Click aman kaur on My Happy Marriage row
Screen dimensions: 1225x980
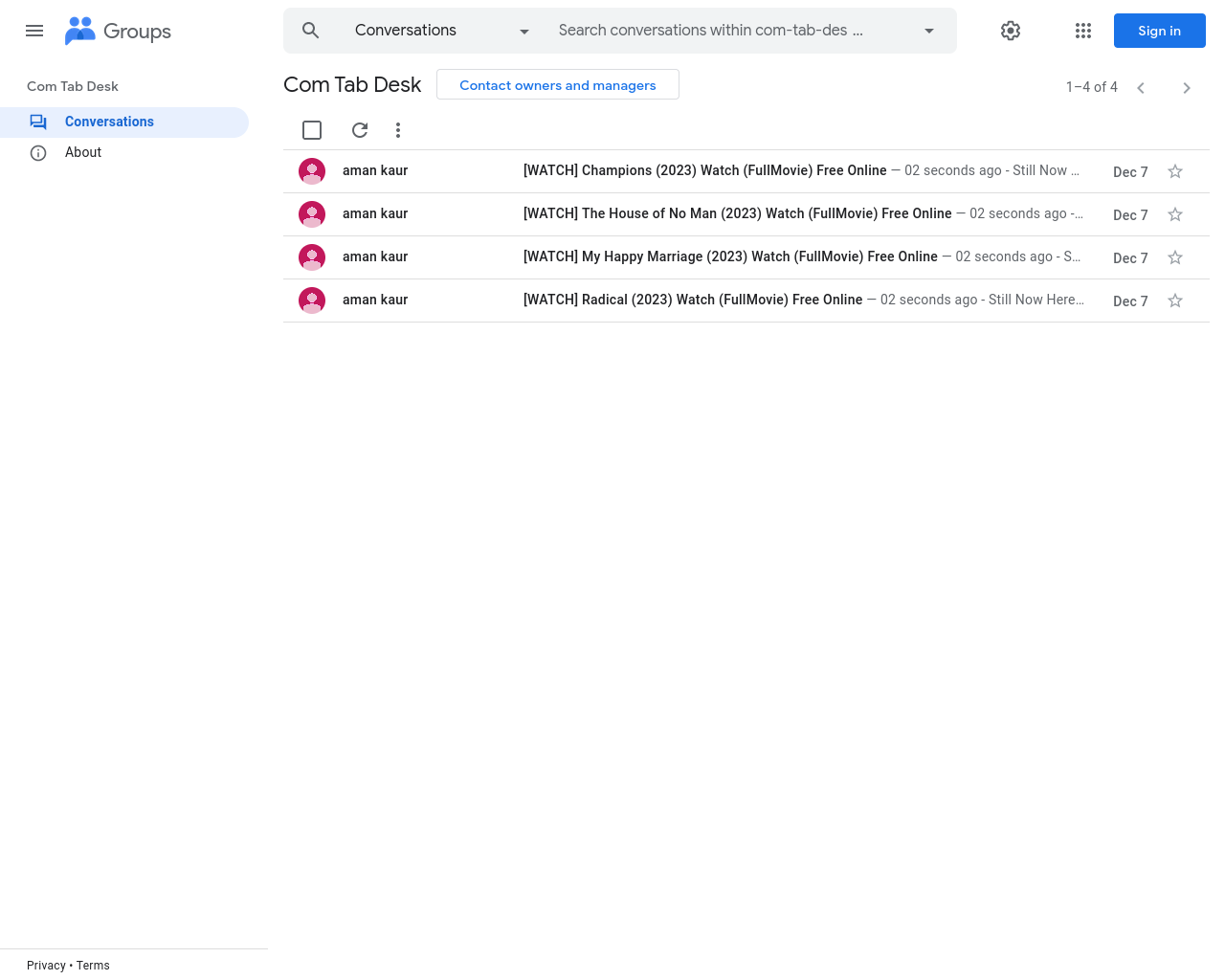[375, 256]
